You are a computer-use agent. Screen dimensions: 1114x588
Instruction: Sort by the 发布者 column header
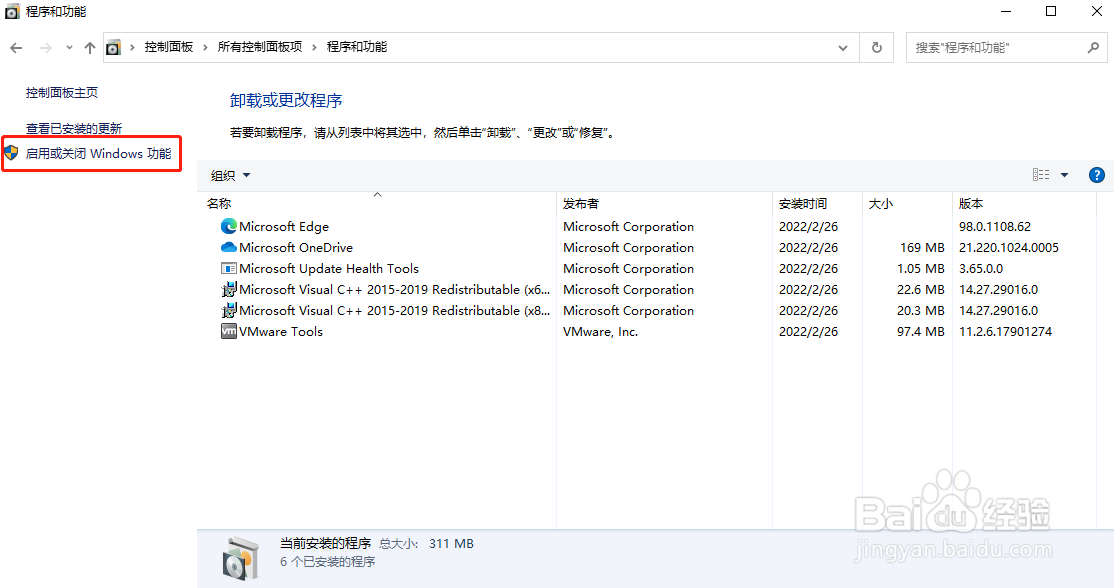point(664,204)
